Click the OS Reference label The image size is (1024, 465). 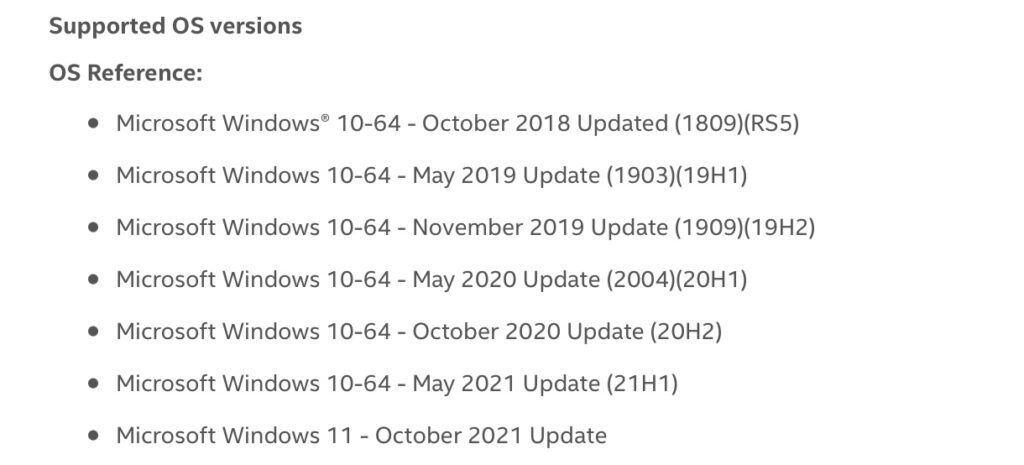tap(125, 73)
